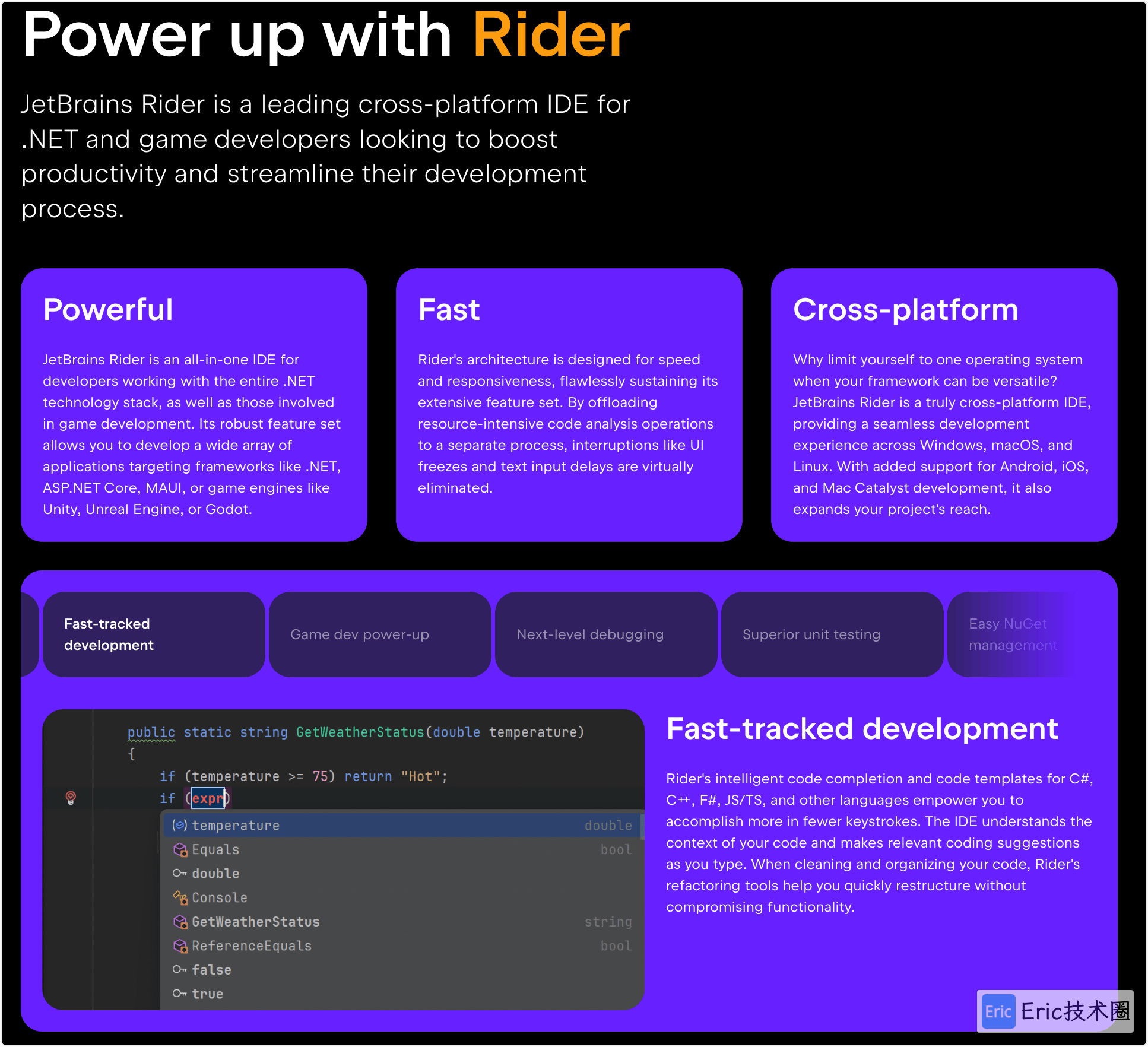
Task: Choose the double keyword suggestion
Action: (x=402, y=873)
